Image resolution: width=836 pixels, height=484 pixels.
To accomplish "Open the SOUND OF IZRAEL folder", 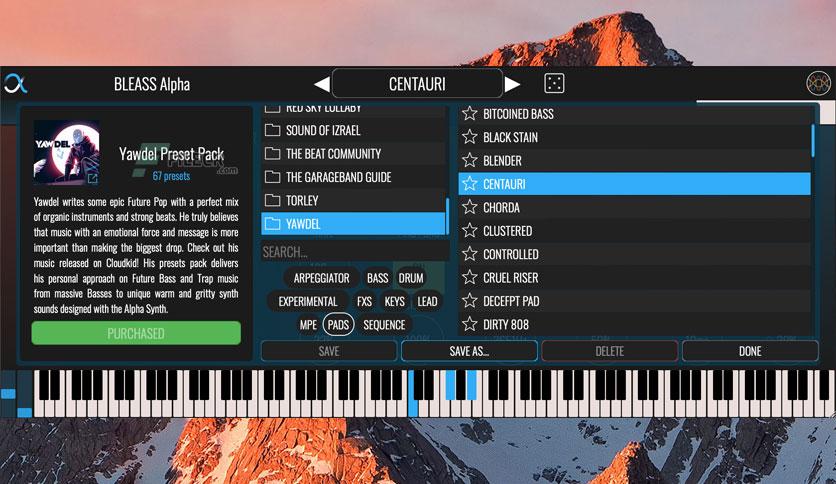I will pyautogui.click(x=353, y=130).
